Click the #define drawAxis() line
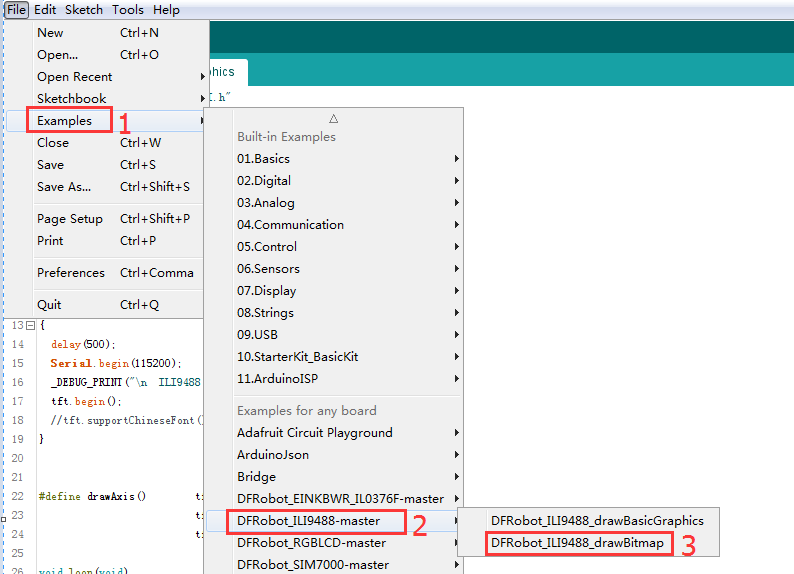Screen dimensions: 794x574 92,497
